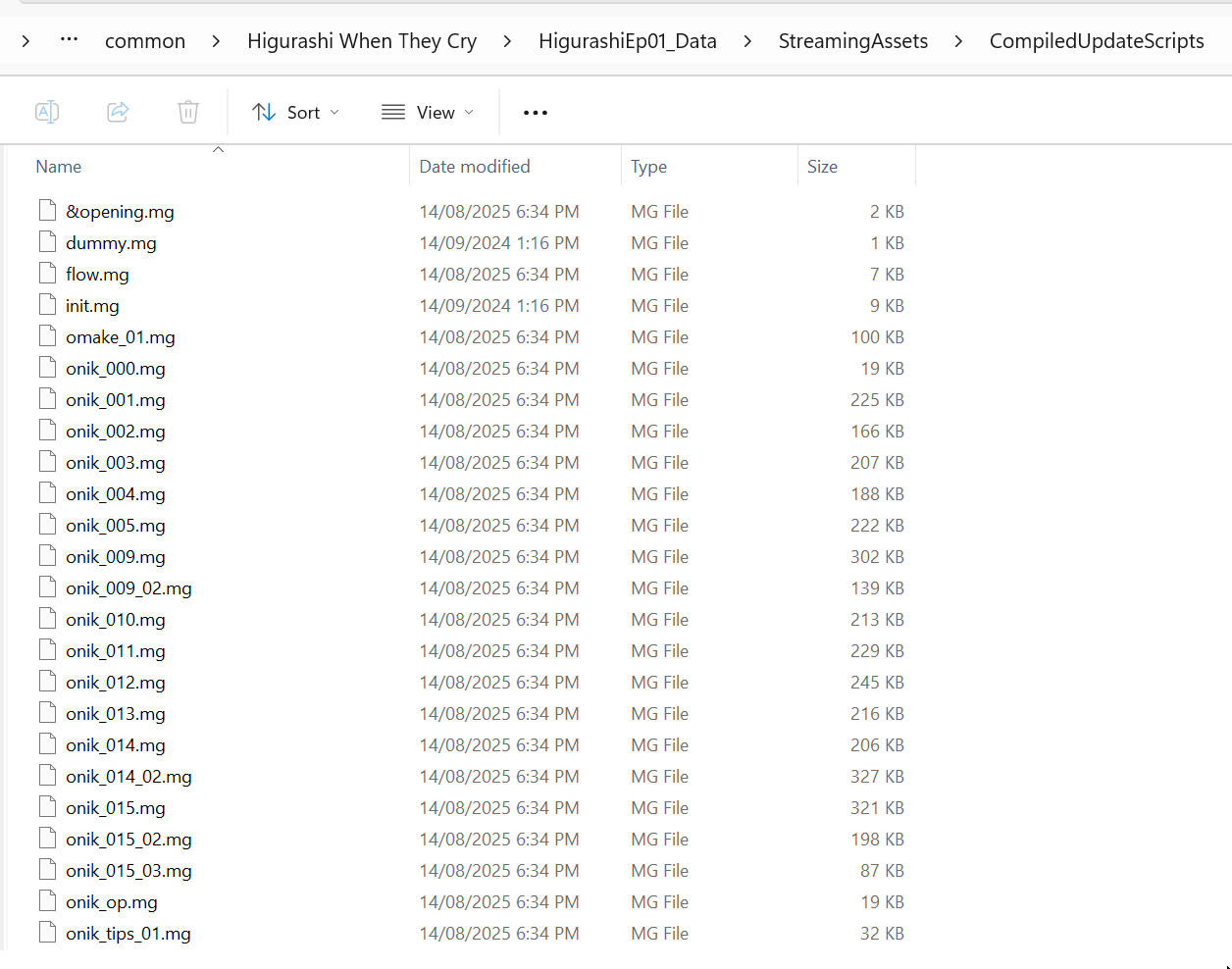Click the file icon beside init.mg
1232x969 pixels.
[47, 305]
